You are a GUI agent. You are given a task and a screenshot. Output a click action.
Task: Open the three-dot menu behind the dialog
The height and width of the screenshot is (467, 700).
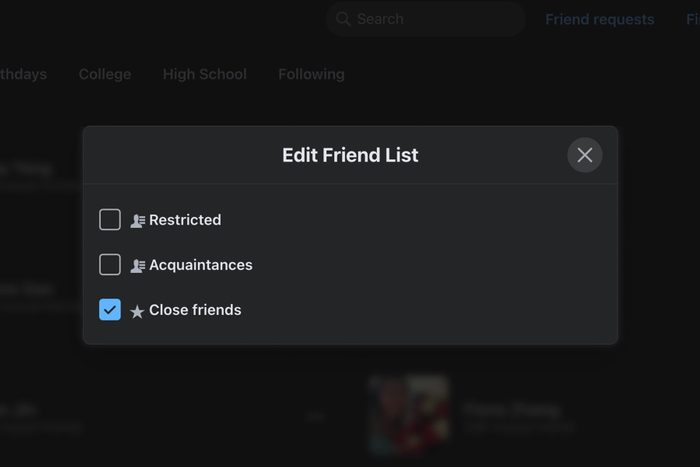pos(315,416)
